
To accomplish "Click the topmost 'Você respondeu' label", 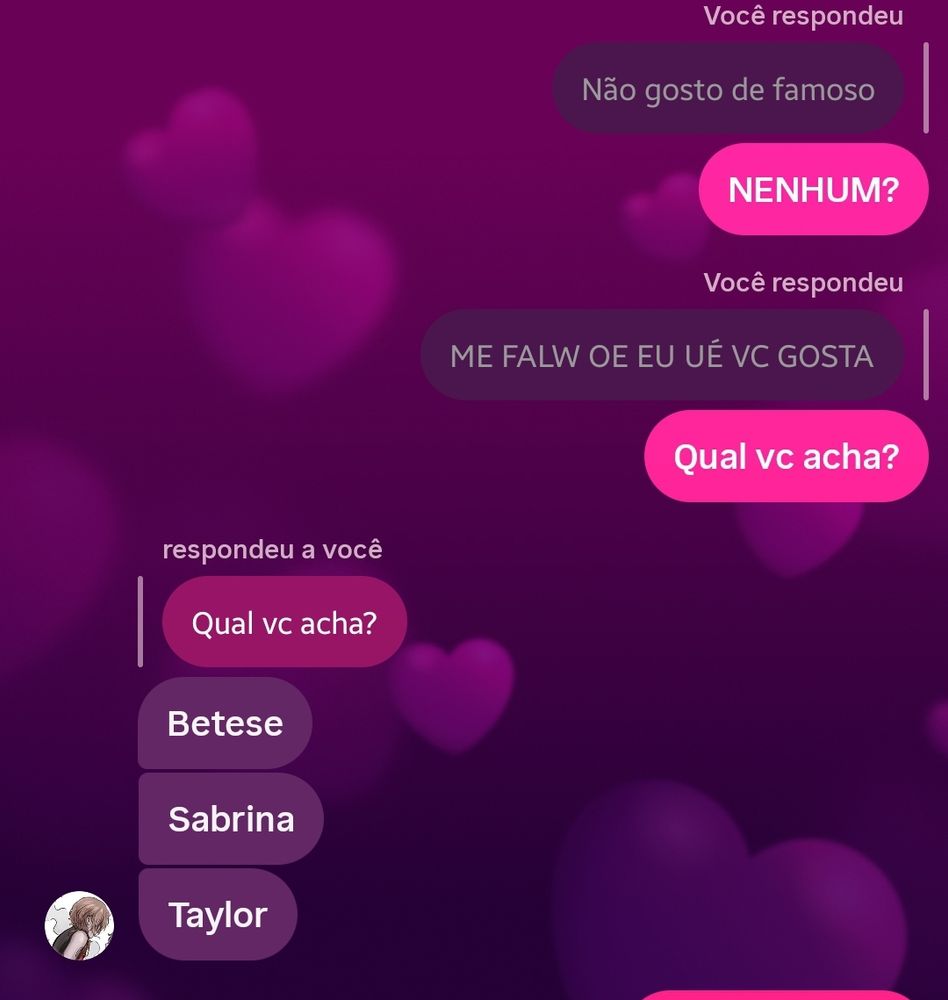I will point(803,16).
